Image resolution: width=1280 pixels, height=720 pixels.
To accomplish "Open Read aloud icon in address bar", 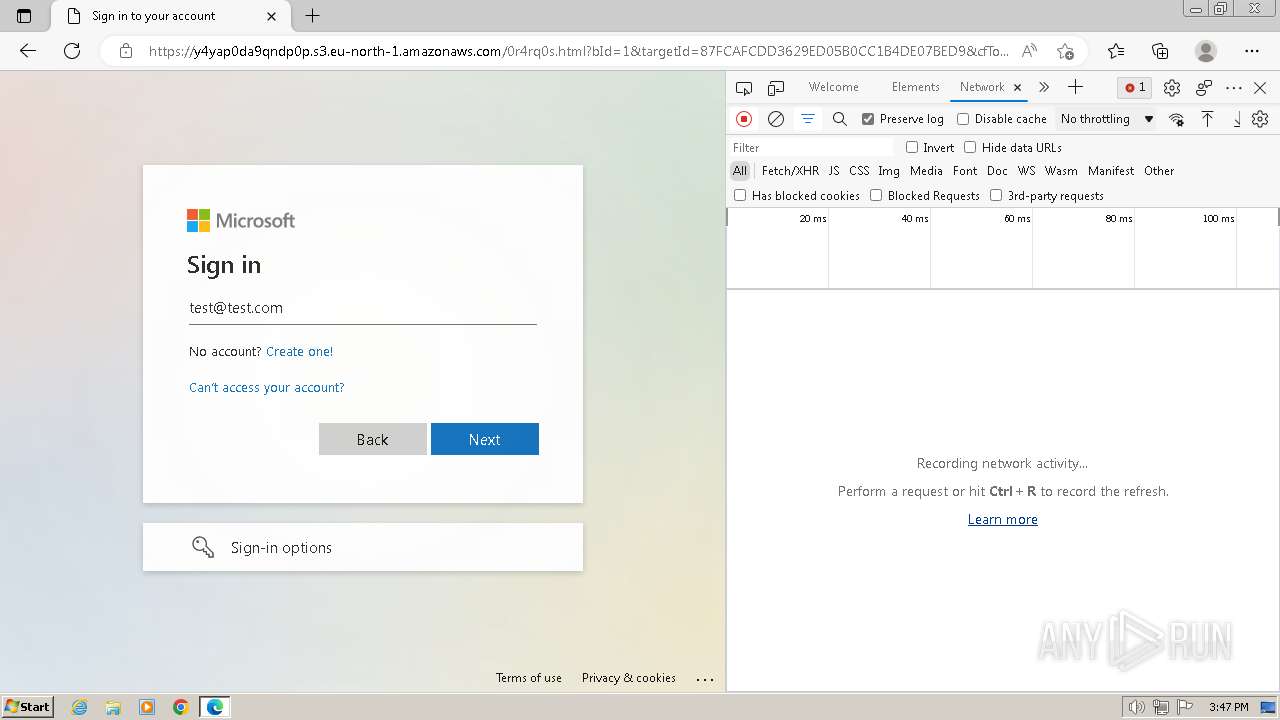I will (1029, 51).
